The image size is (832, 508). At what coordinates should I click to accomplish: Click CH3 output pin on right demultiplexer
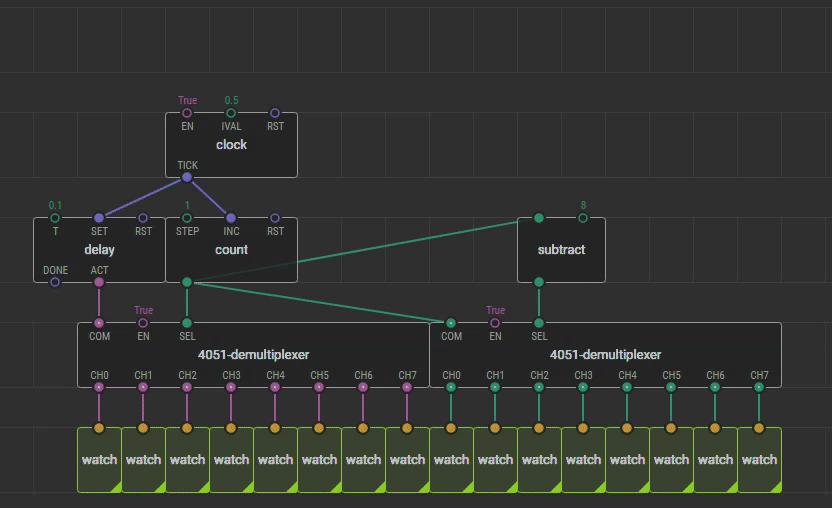[x=583, y=388]
